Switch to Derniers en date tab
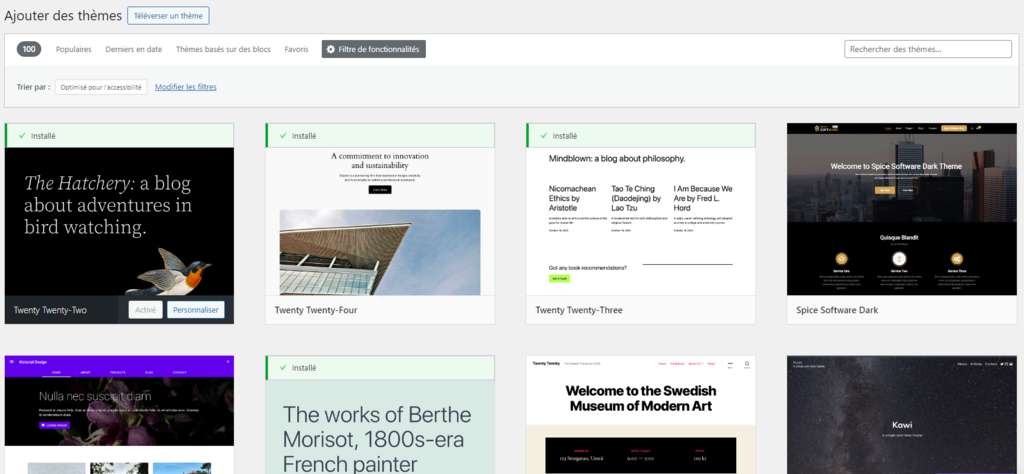The image size is (1024, 474). pyautogui.click(x=134, y=49)
